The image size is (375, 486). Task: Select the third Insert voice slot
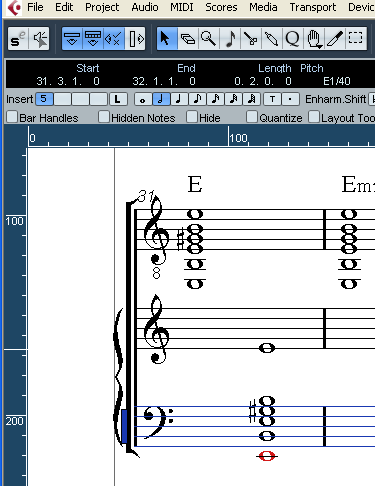click(80, 99)
